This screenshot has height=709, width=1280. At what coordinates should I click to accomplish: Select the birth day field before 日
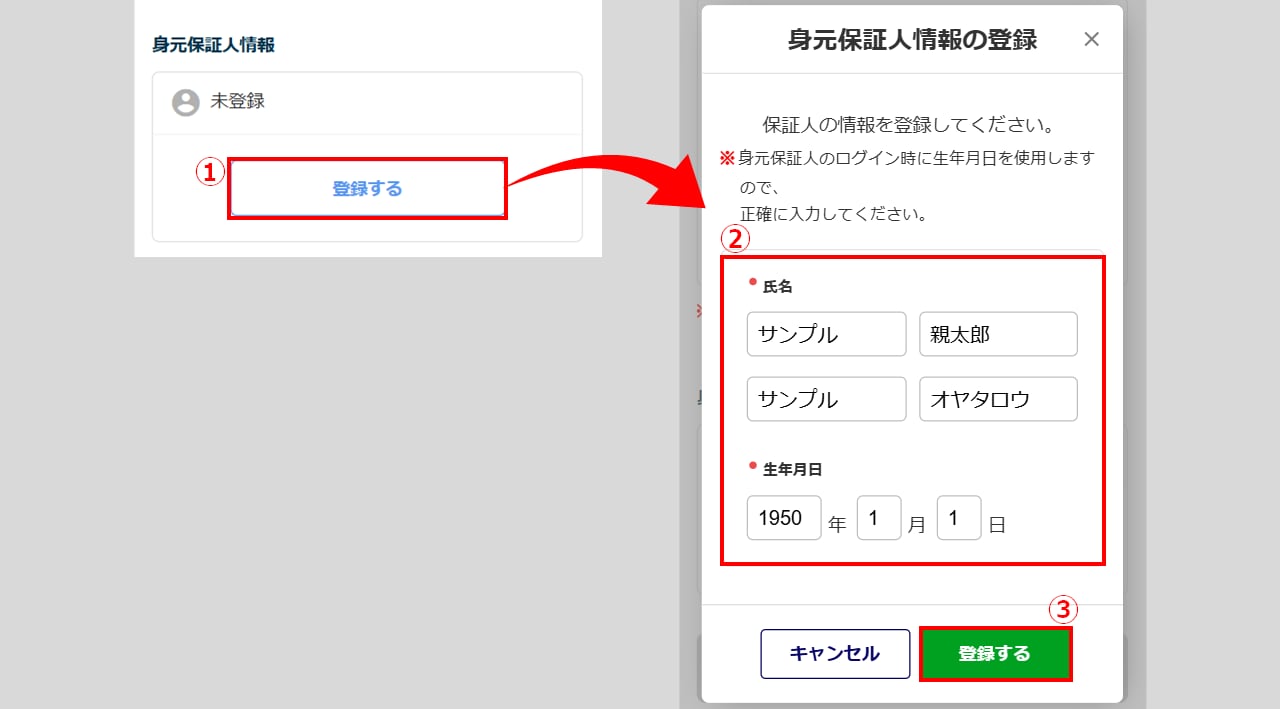pos(958,518)
